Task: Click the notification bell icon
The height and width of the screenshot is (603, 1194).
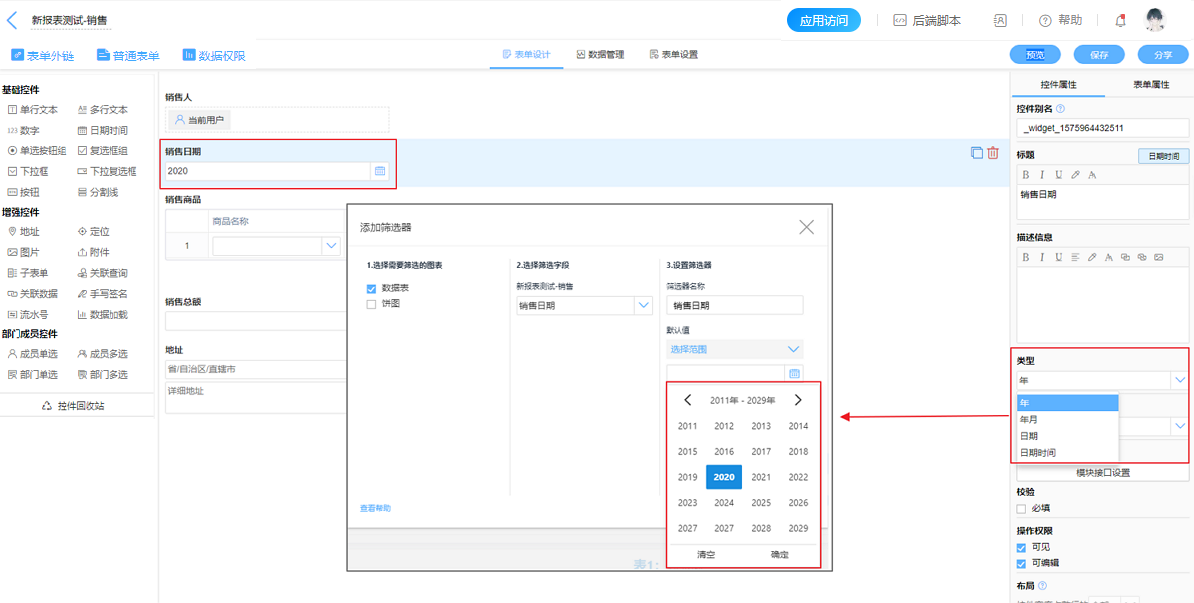Action: coord(1120,20)
